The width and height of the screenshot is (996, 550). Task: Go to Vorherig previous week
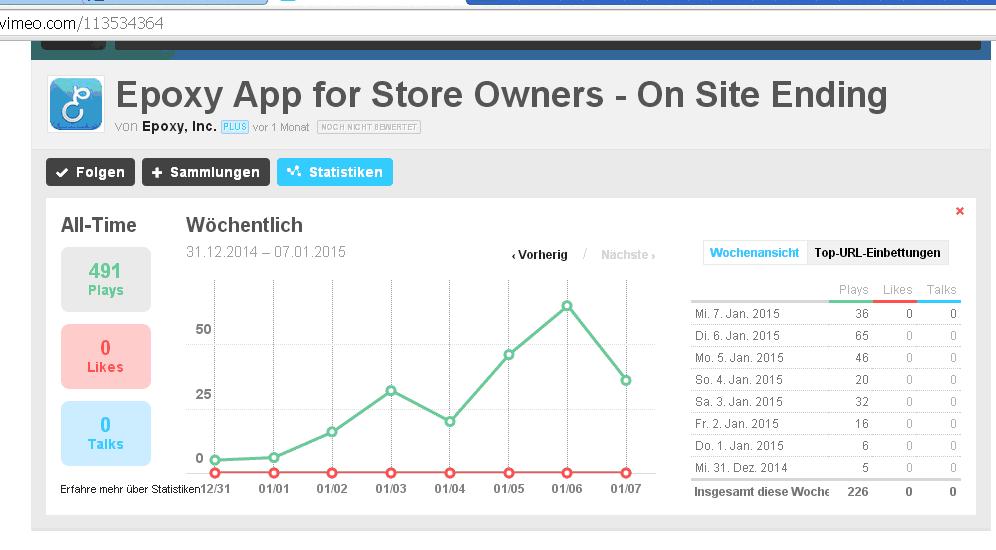pos(539,255)
